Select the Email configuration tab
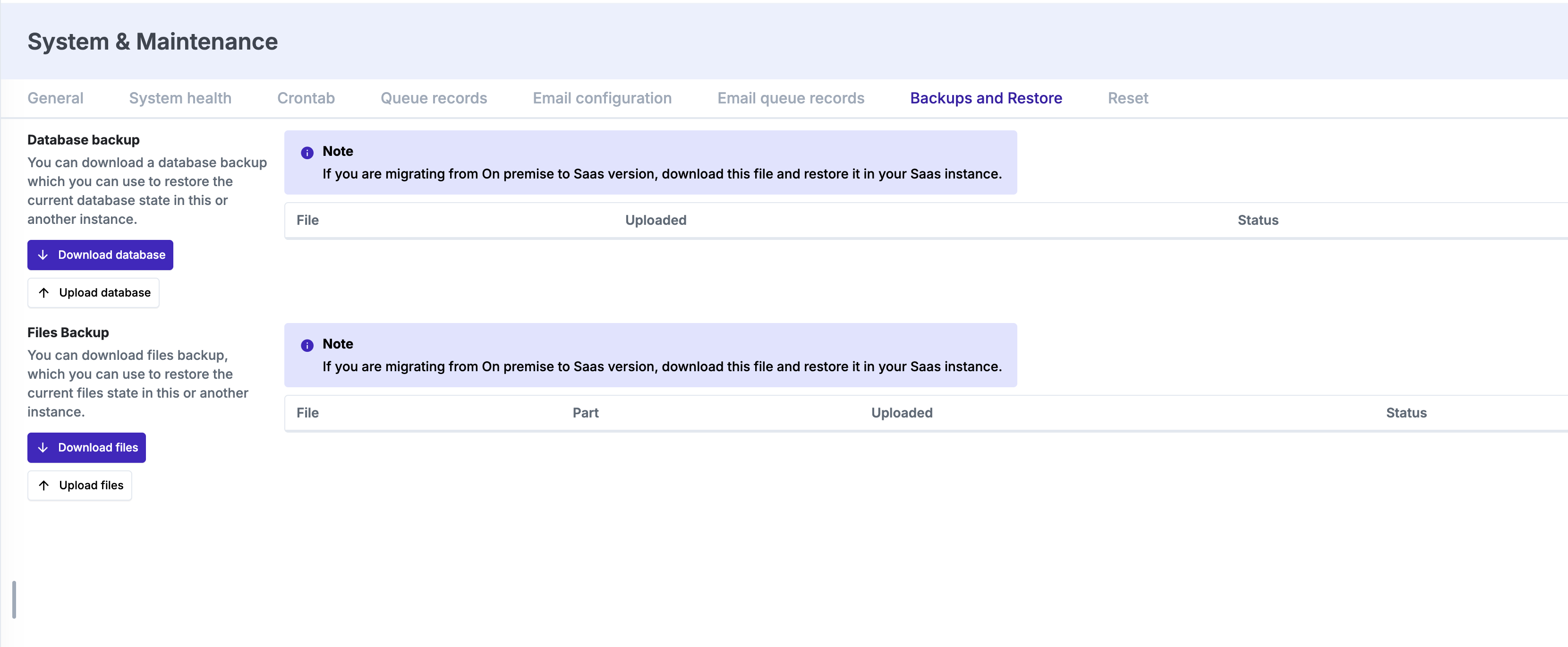 coord(602,98)
